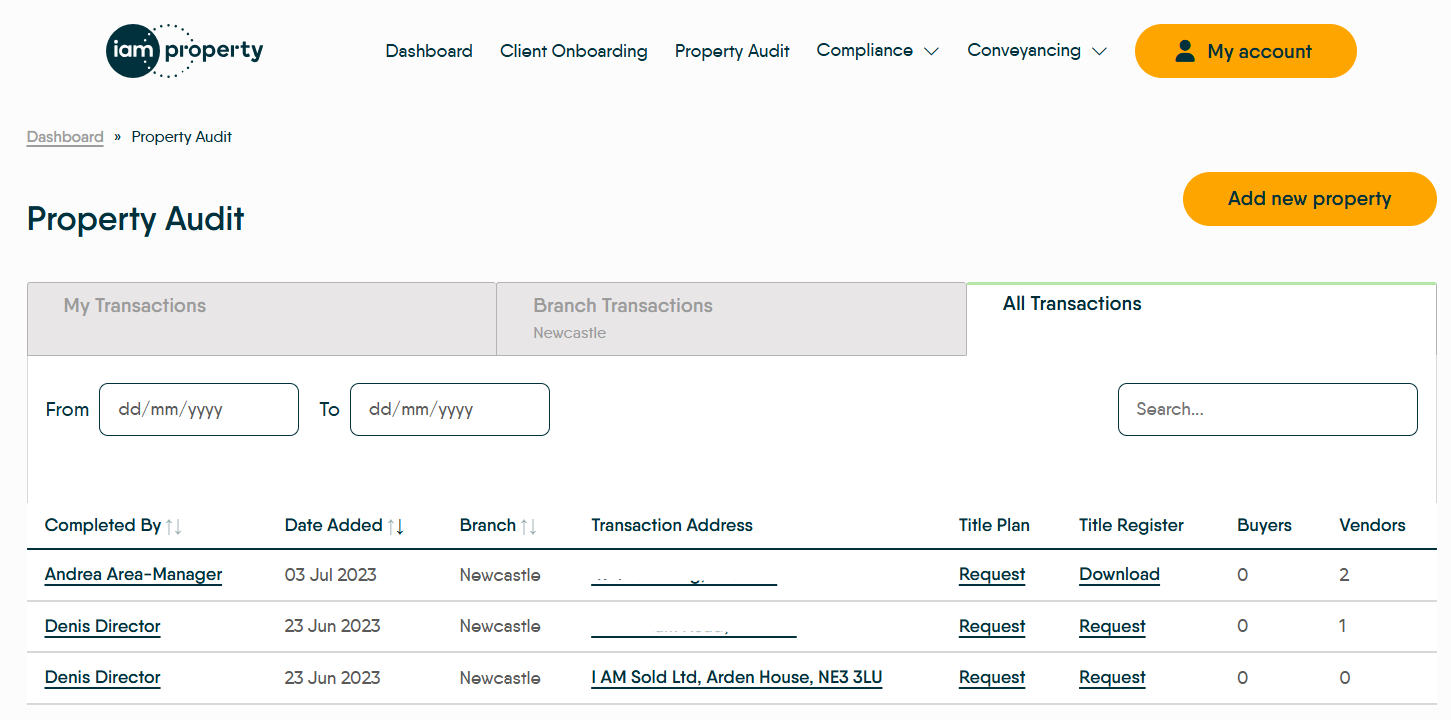Select the All Transactions tab

pyautogui.click(x=1072, y=303)
